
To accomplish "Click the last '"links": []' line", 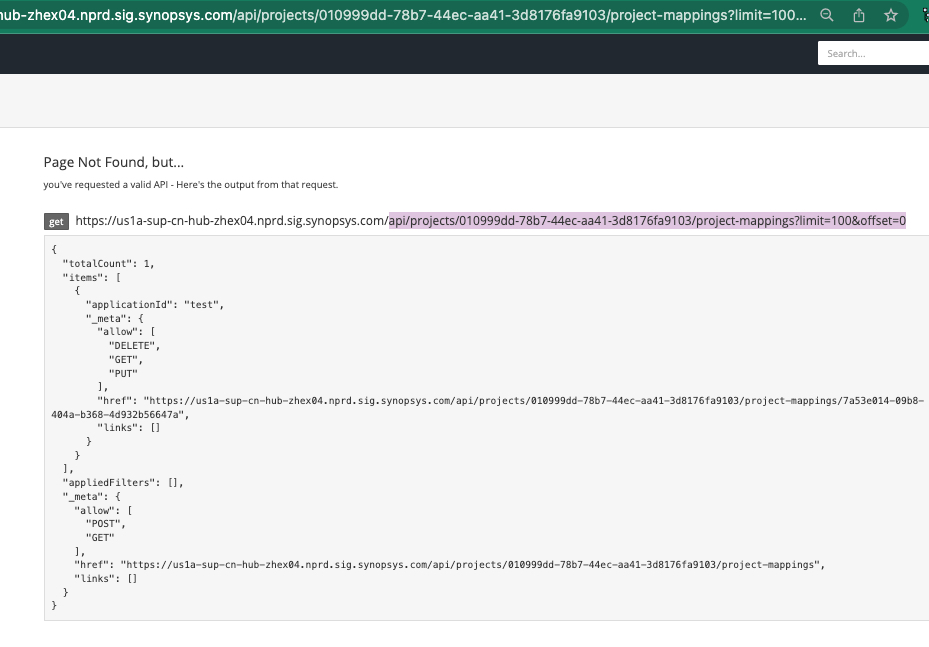I will coord(105,578).
